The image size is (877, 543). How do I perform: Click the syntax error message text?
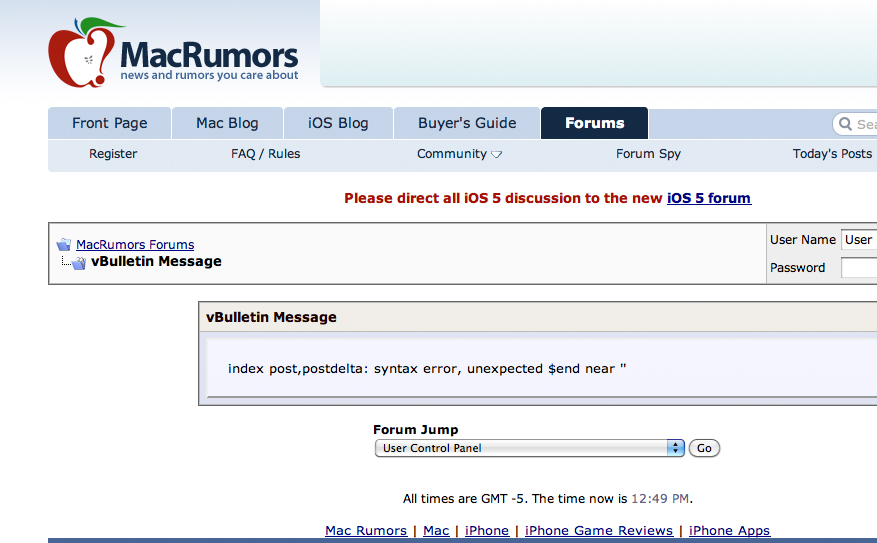[427, 369]
